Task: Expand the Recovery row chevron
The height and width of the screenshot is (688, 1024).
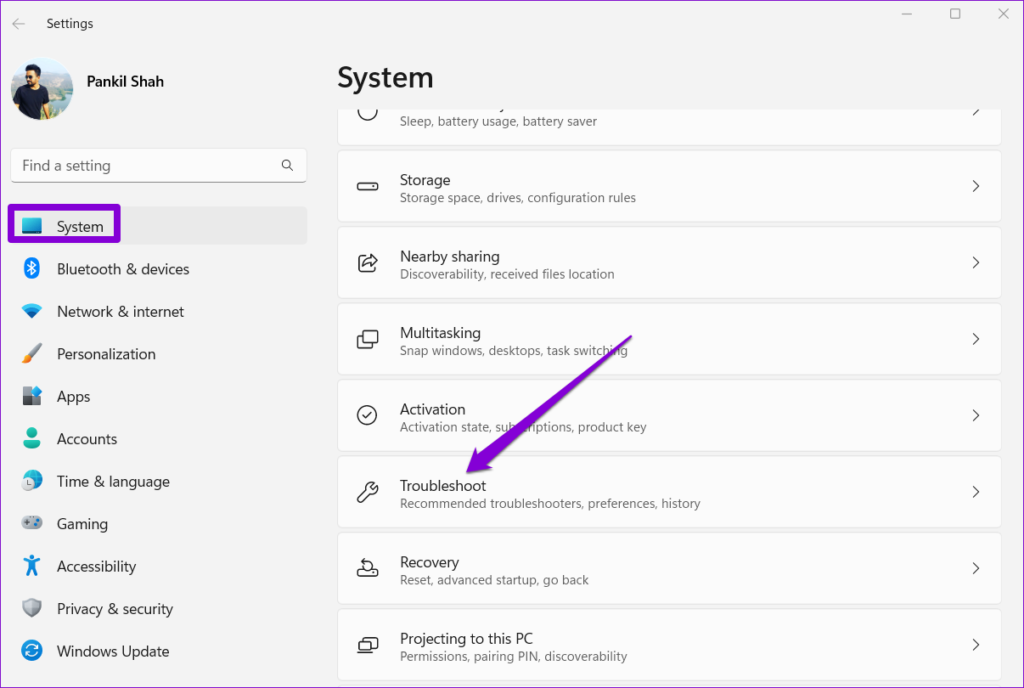Action: pos(976,568)
